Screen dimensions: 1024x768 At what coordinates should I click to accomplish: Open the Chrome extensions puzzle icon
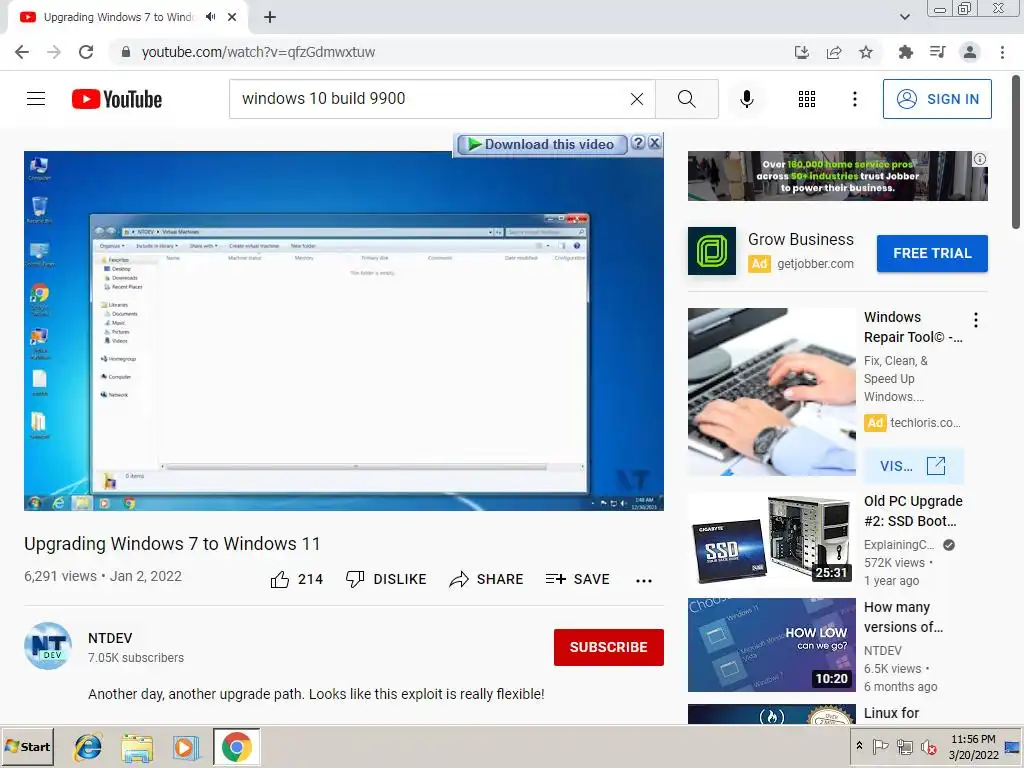pyautogui.click(x=905, y=52)
